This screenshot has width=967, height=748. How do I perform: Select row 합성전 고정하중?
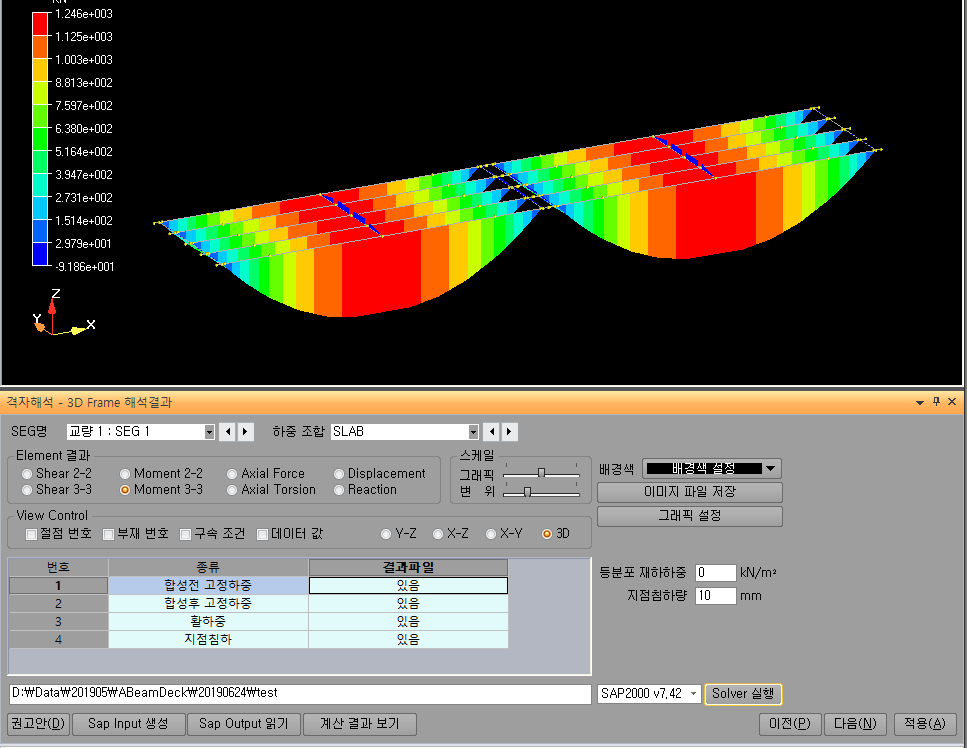click(208, 585)
